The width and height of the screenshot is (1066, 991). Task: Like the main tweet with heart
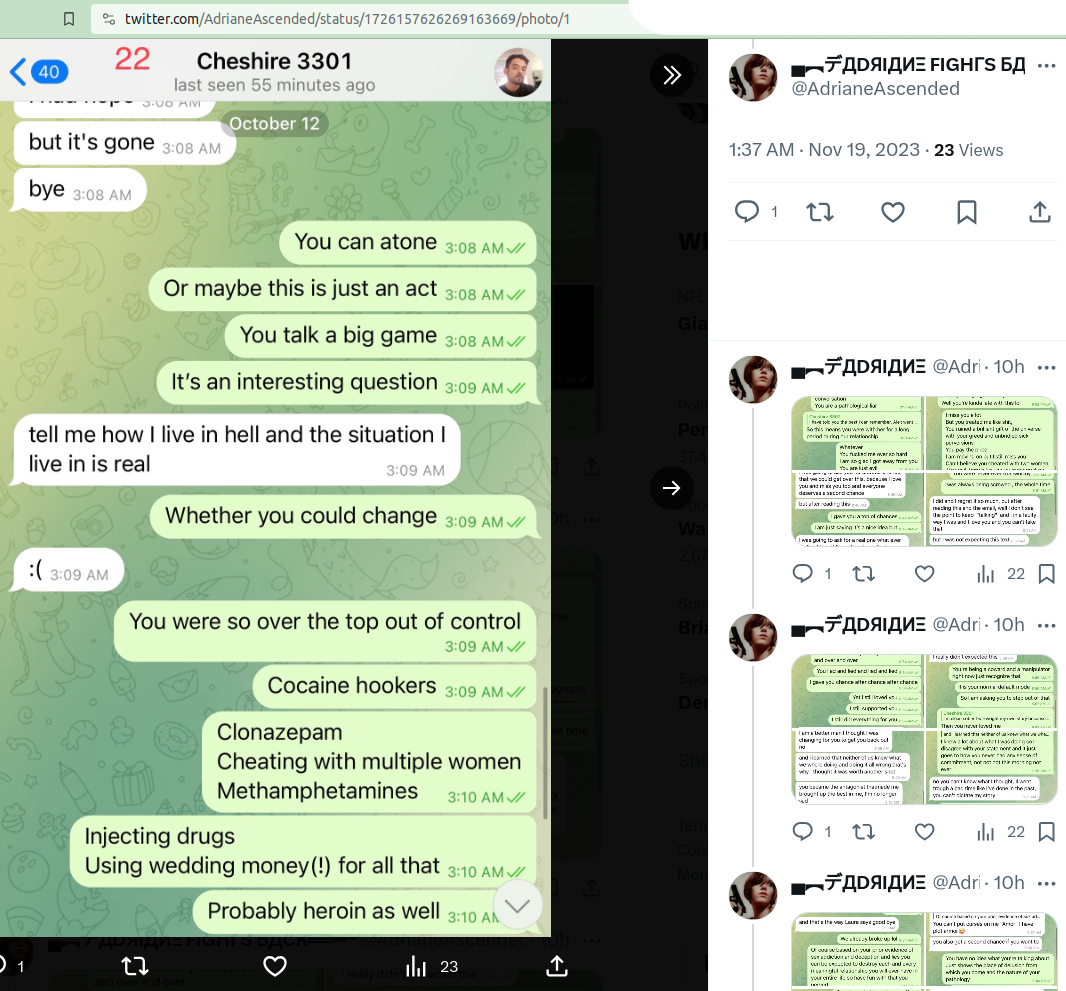pyautogui.click(x=893, y=213)
